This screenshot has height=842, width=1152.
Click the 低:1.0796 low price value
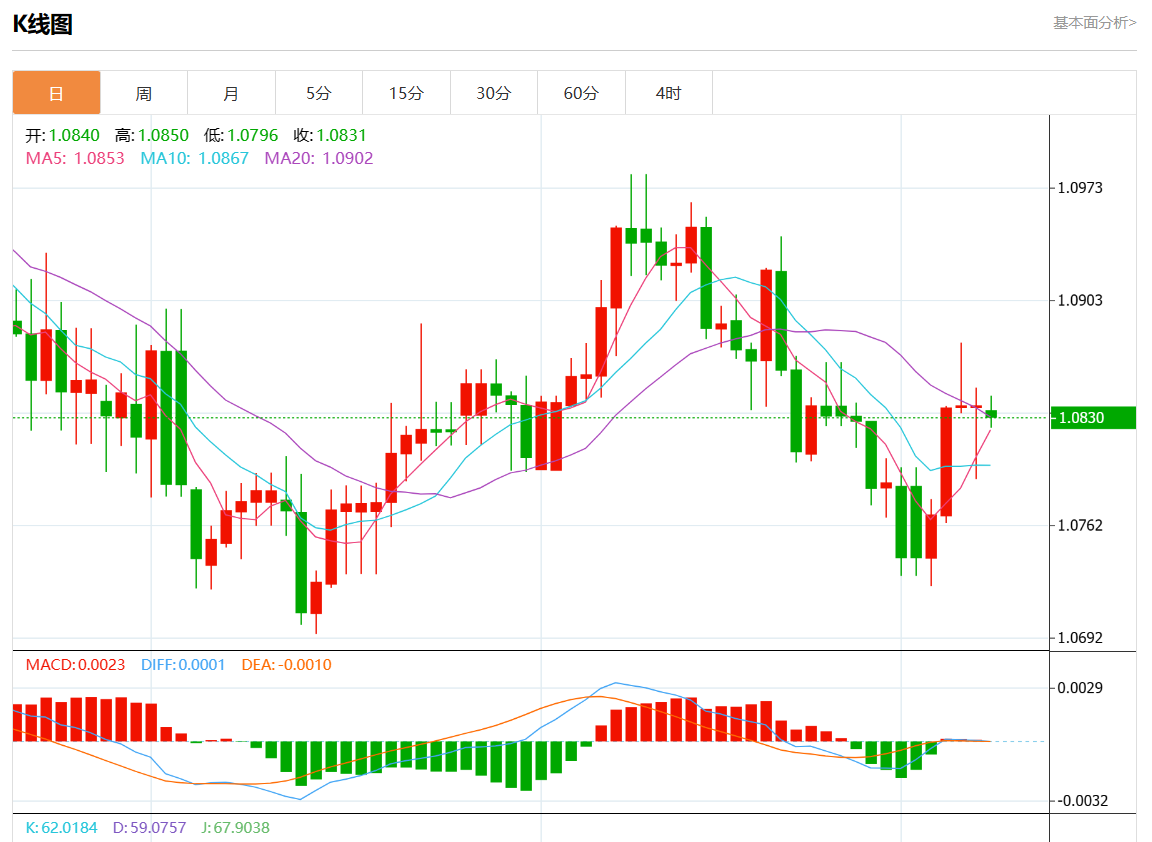pyautogui.click(x=241, y=135)
